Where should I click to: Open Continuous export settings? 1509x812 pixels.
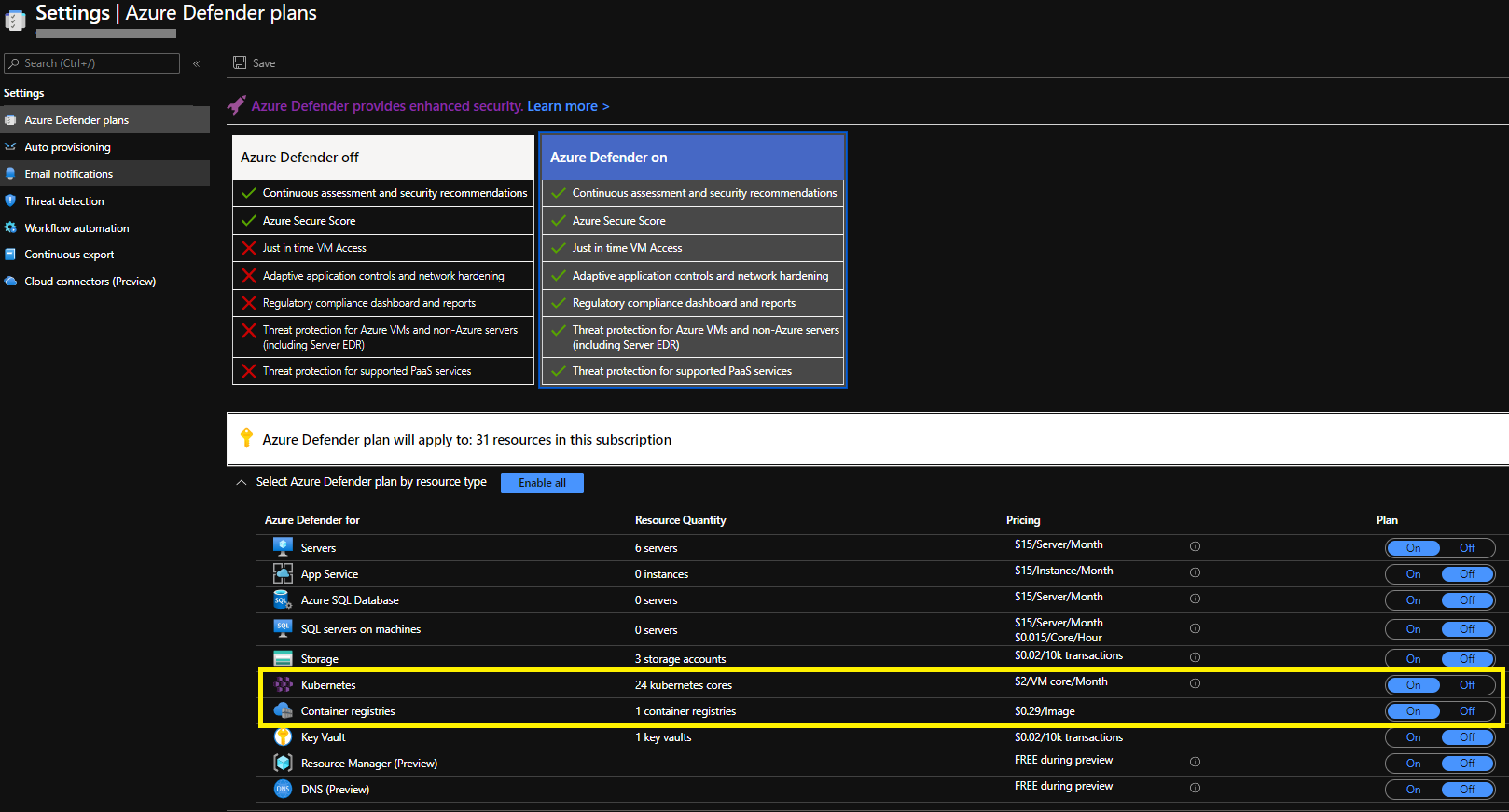(x=104, y=255)
